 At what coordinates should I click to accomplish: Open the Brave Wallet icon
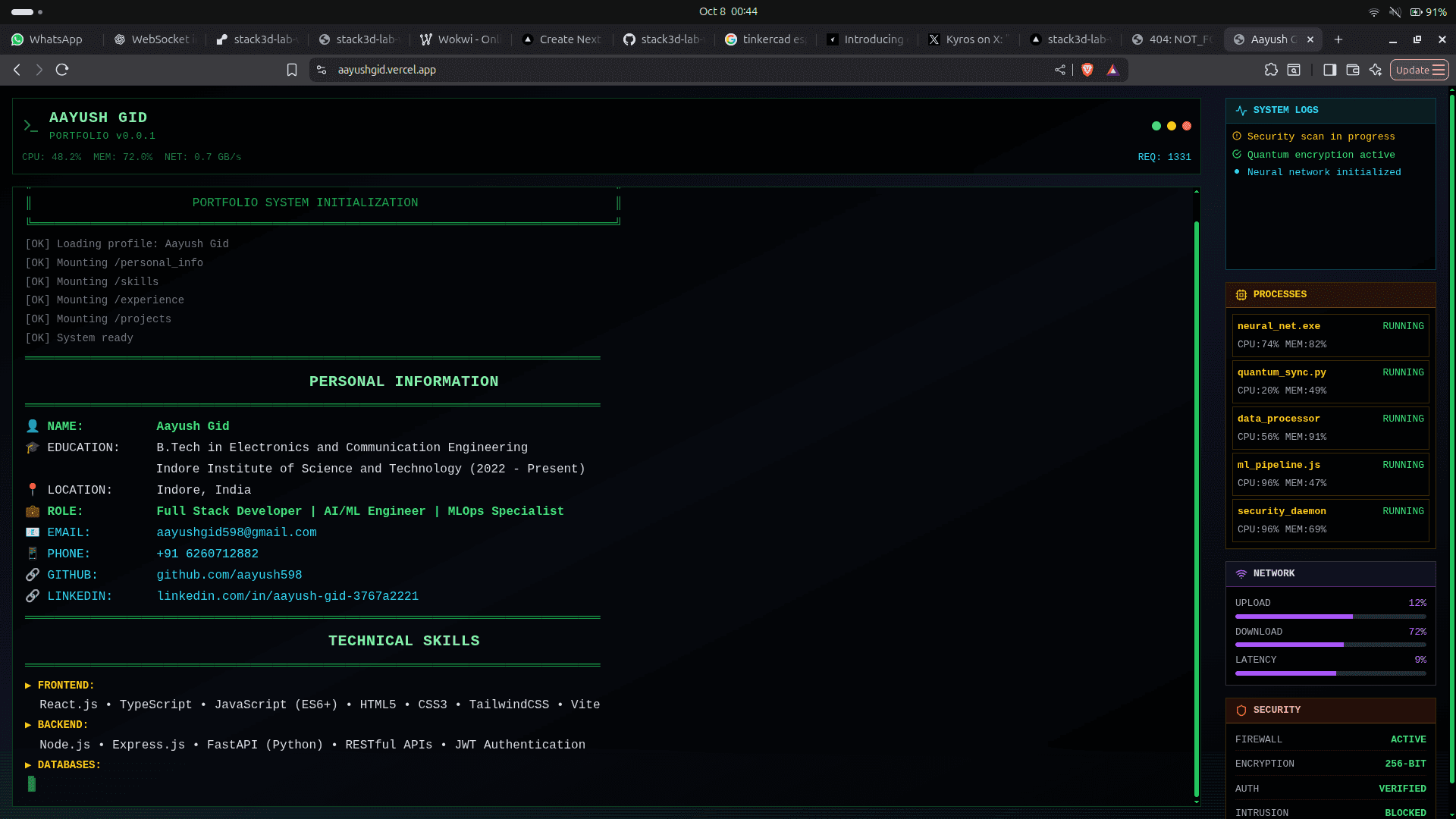1353,70
